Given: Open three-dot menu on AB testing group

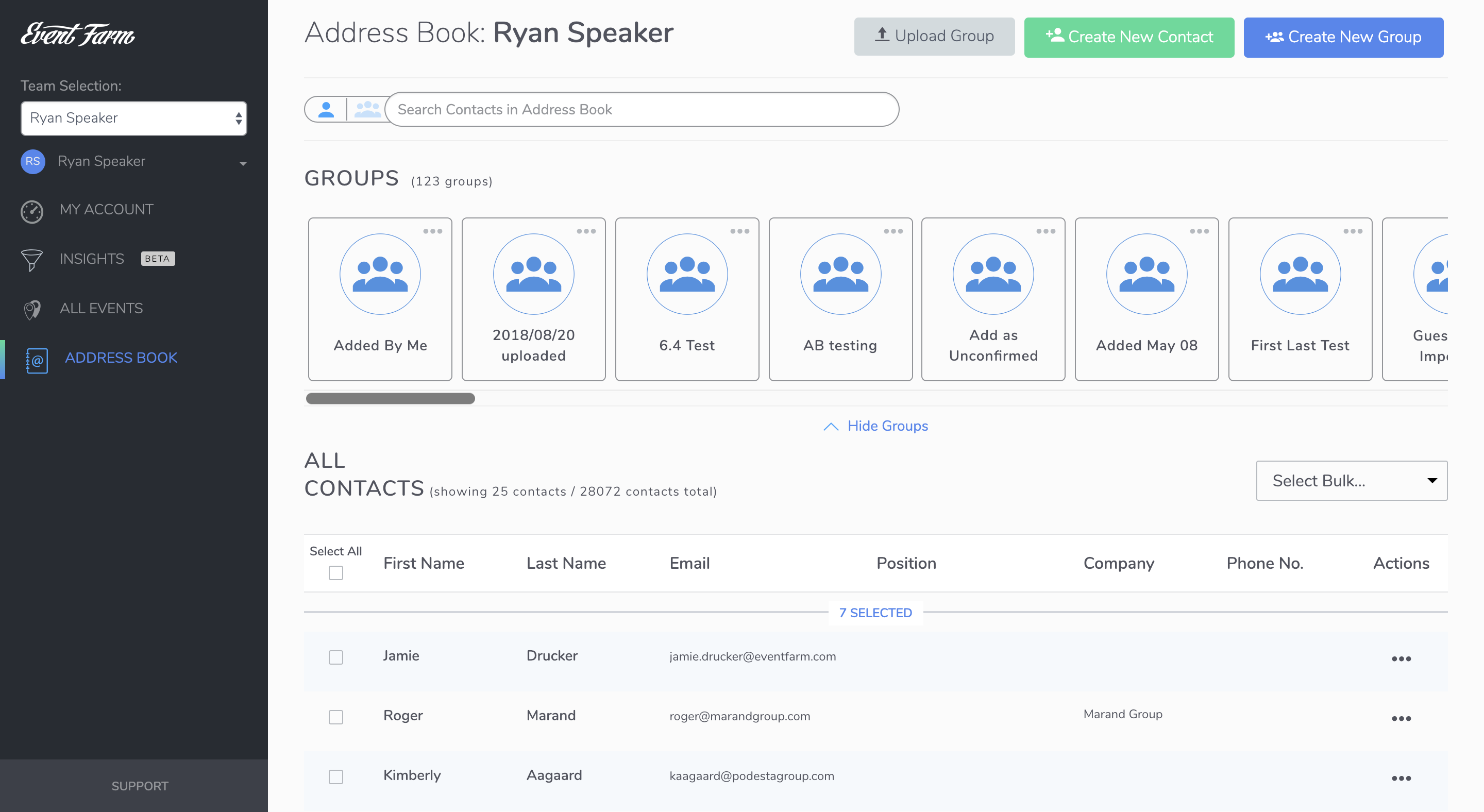Looking at the screenshot, I should (x=893, y=231).
